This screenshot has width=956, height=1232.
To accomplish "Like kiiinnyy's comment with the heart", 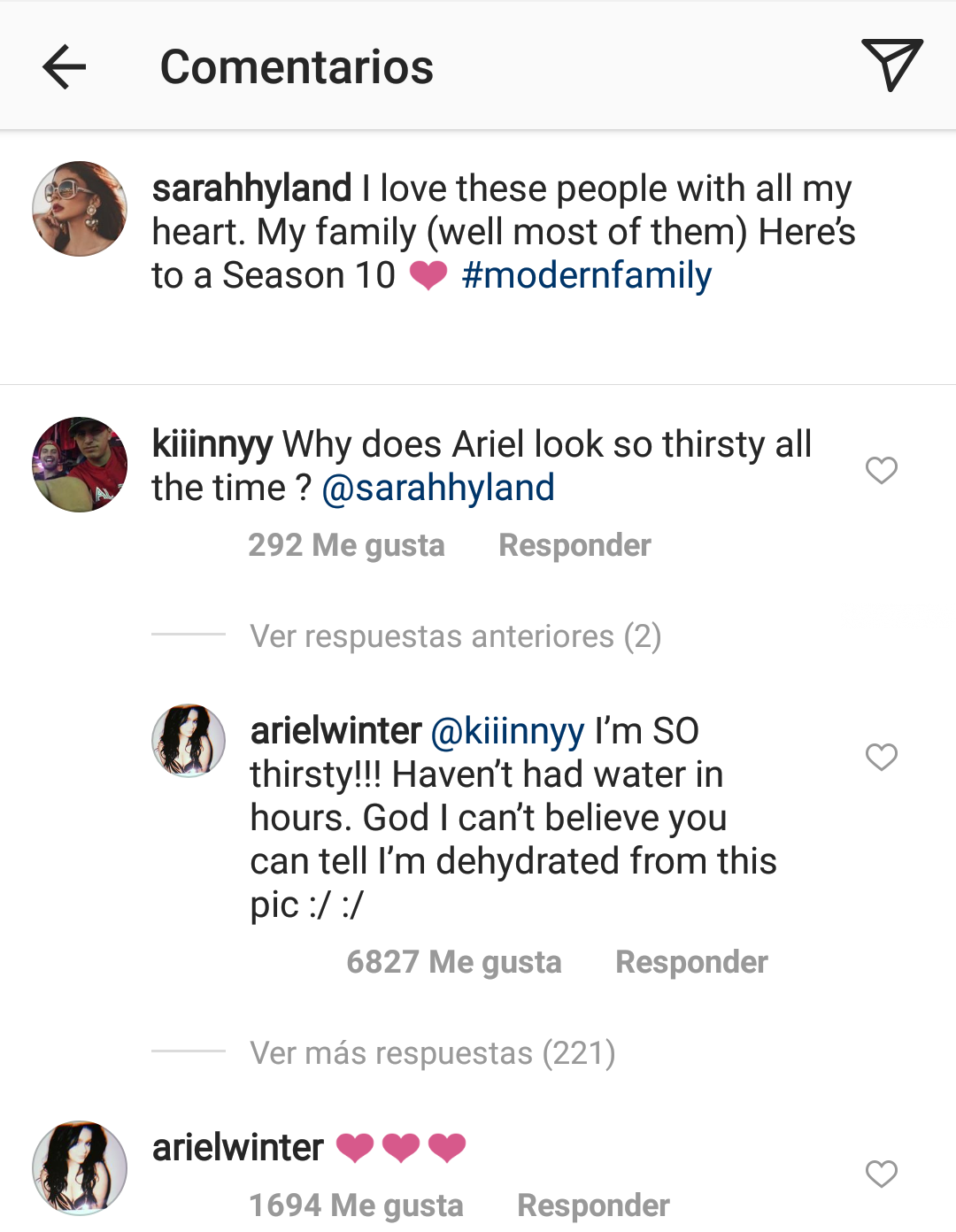I will pyautogui.click(x=881, y=470).
